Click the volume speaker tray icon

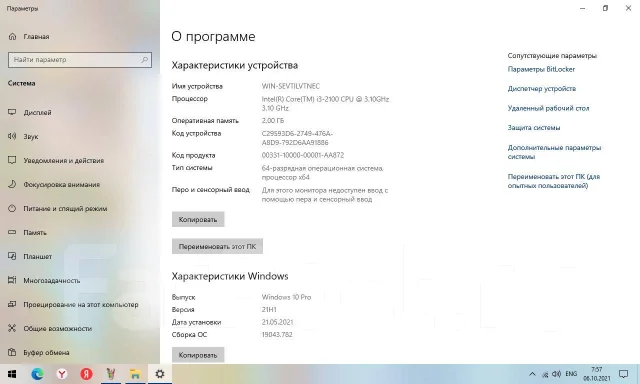[x=557, y=374]
